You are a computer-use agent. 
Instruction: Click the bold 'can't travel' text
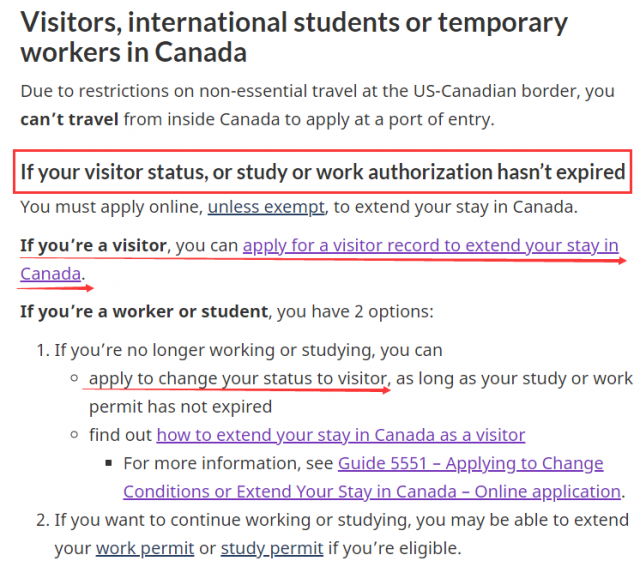[69, 120]
